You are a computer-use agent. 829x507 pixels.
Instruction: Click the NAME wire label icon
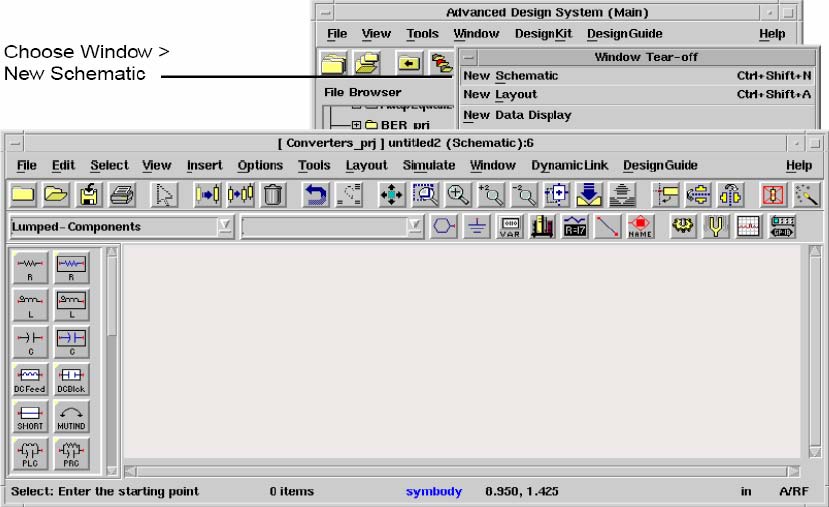[640, 227]
